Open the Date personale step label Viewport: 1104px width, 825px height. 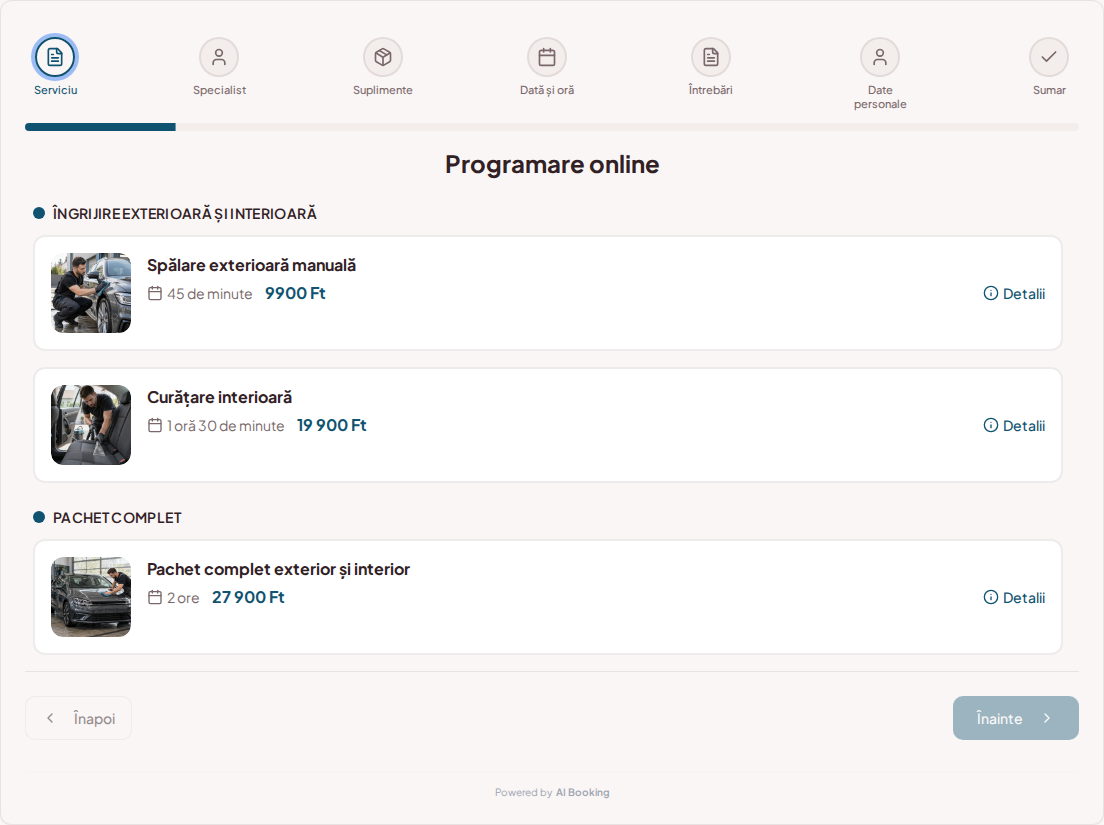[880, 97]
